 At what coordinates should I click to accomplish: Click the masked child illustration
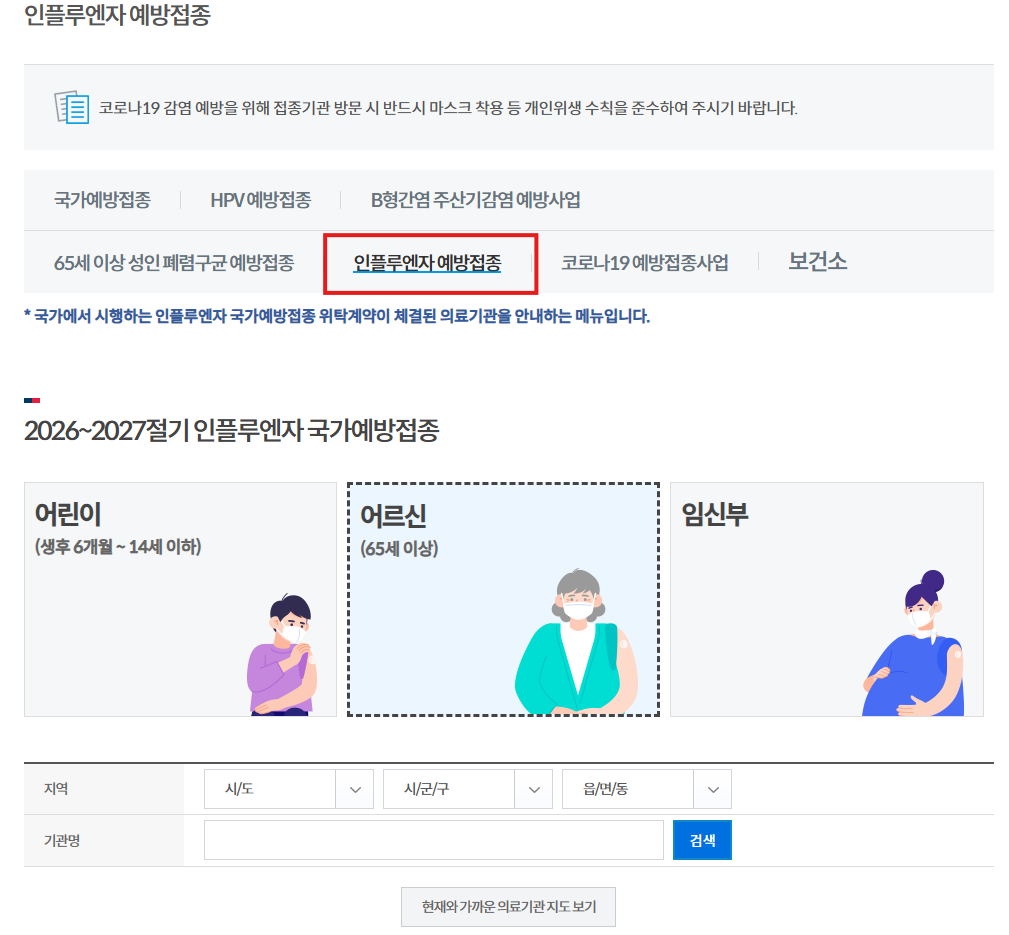[281, 655]
